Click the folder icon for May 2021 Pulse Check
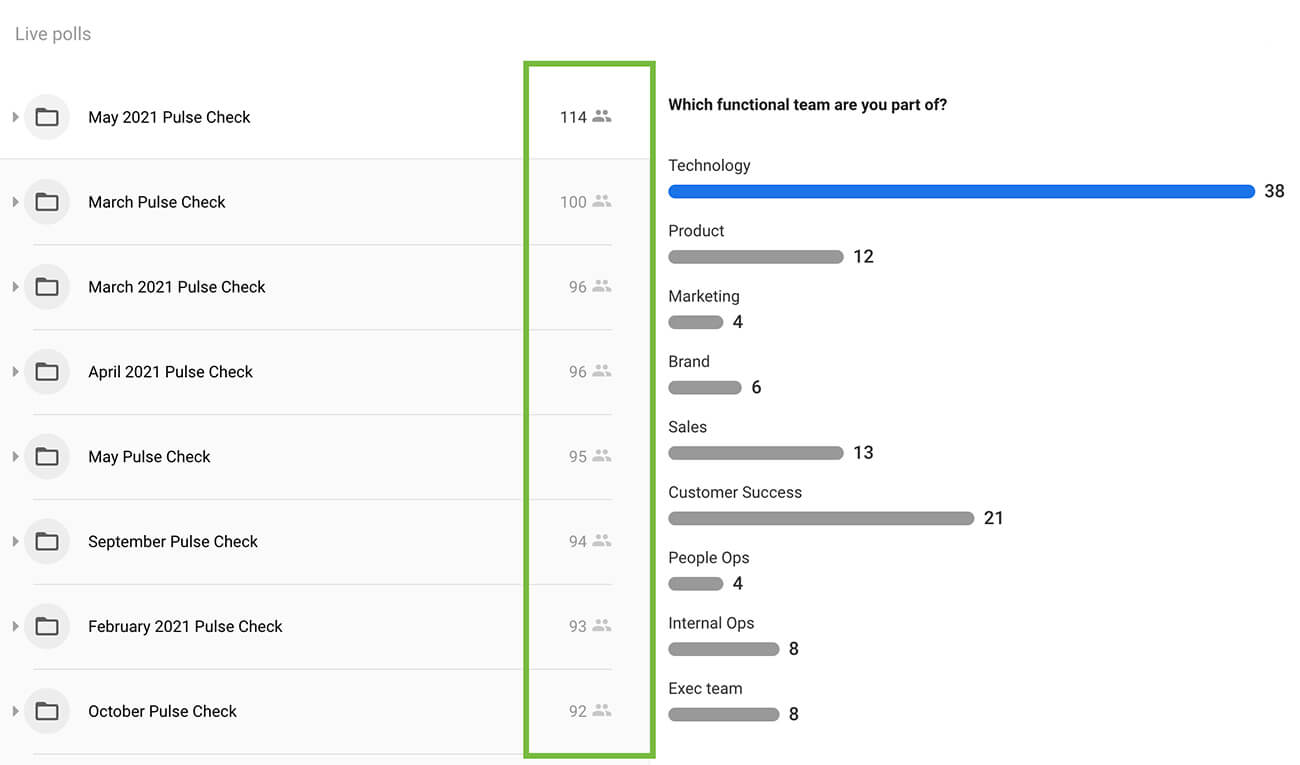The width and height of the screenshot is (1300, 765). pyautogui.click(x=47, y=117)
